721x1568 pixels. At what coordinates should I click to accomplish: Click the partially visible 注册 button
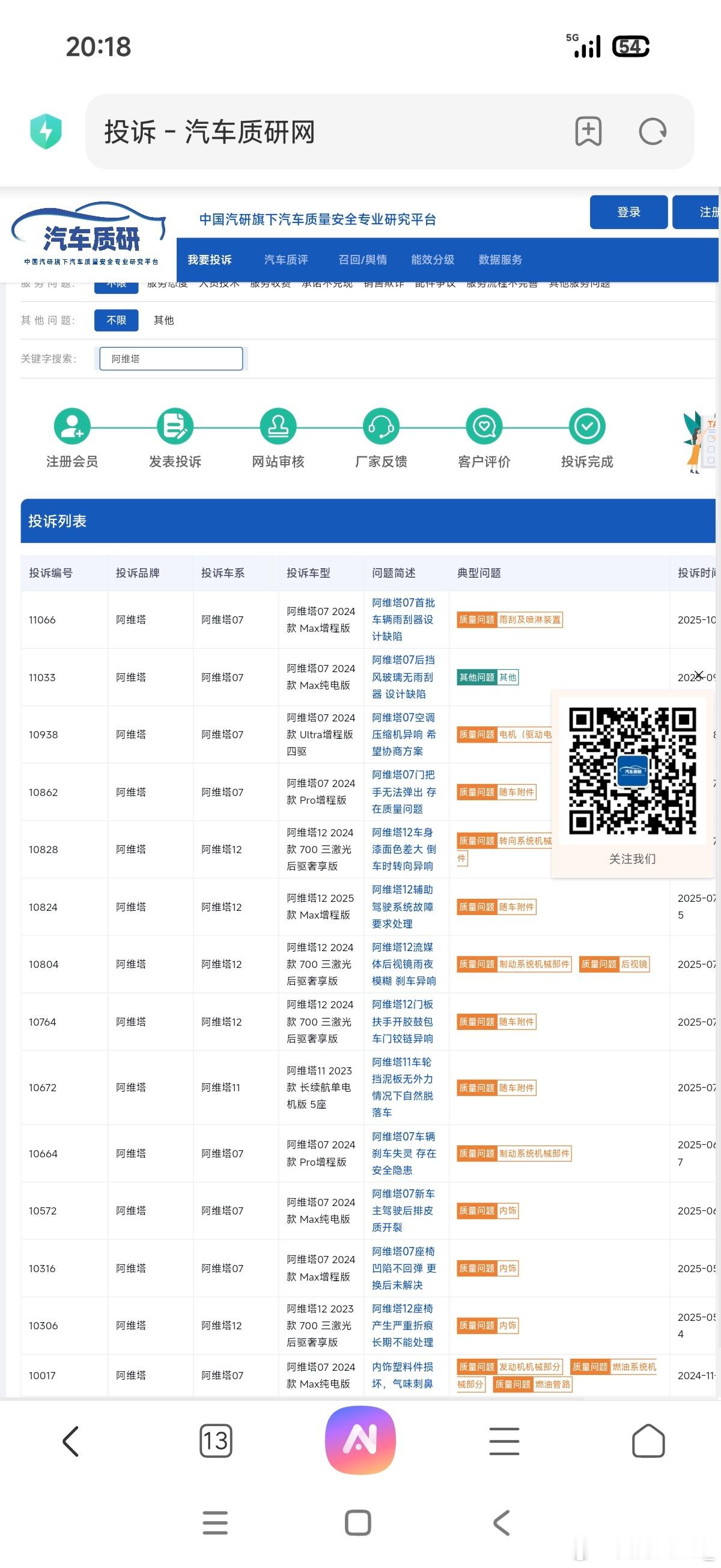point(696,212)
